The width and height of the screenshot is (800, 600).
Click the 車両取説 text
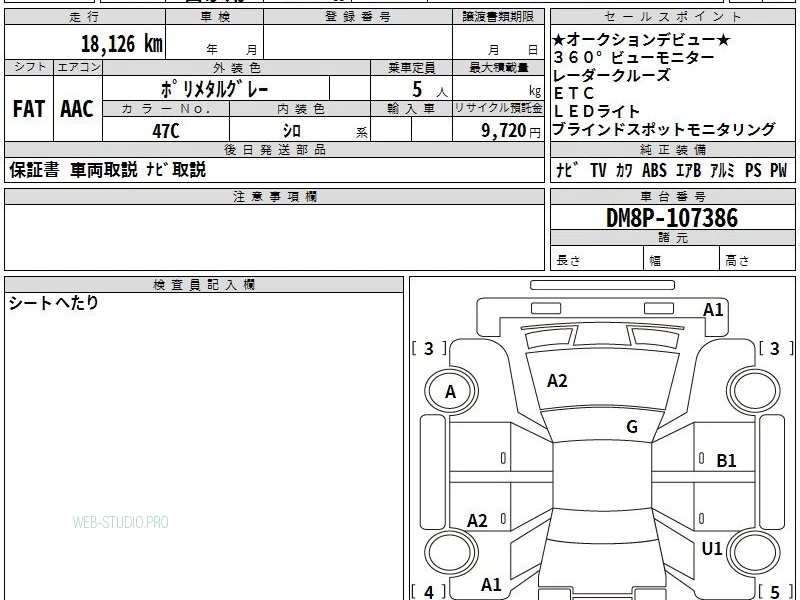pyautogui.click(x=104, y=169)
